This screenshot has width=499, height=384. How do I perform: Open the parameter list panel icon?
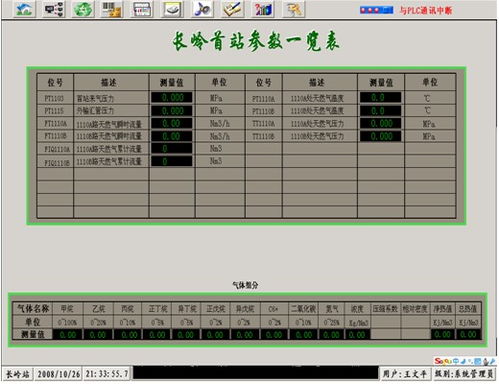tap(142, 9)
